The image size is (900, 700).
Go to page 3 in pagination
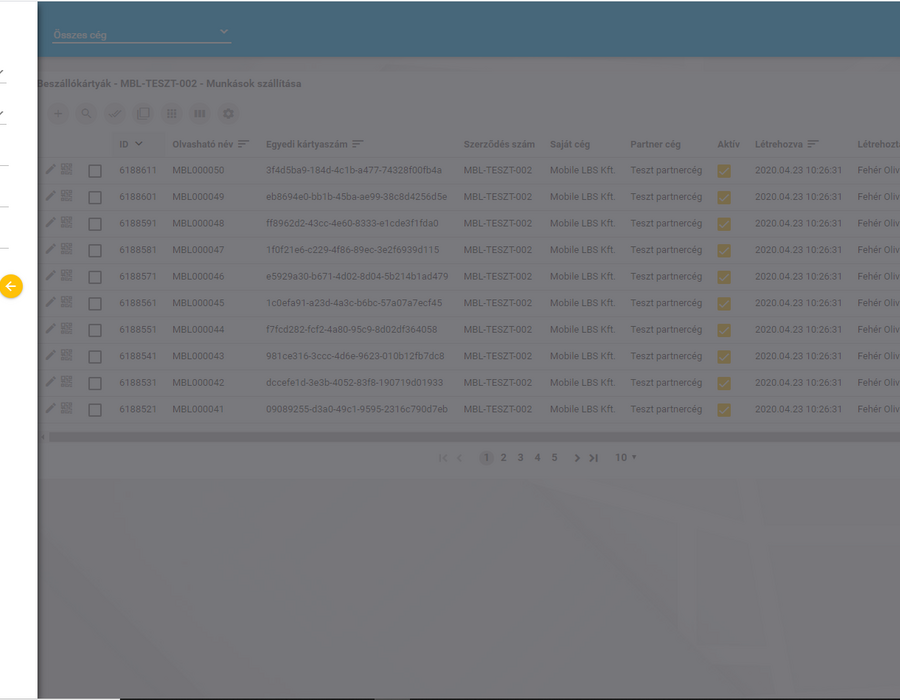click(520, 457)
